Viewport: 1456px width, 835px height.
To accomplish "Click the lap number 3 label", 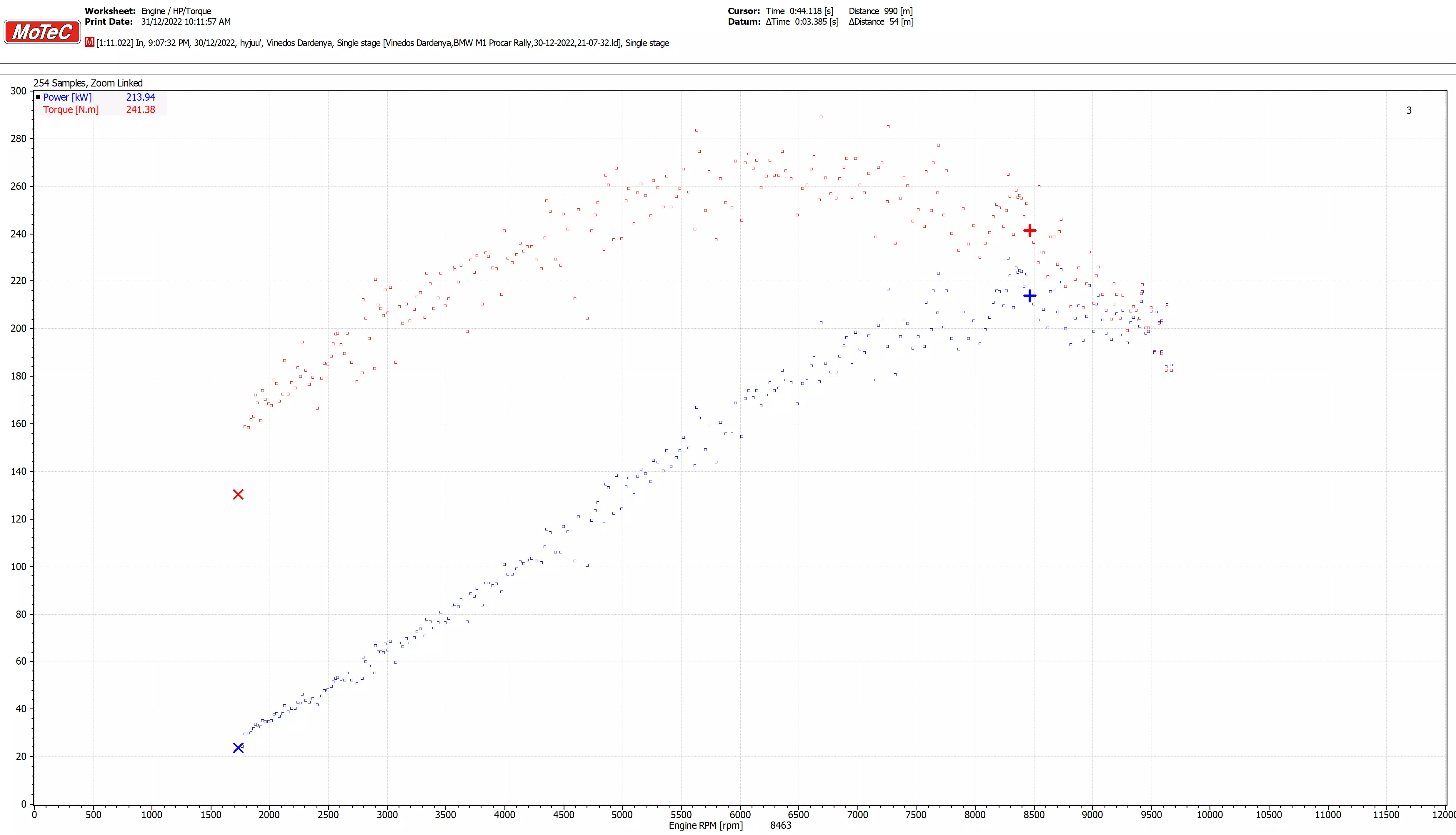I will point(1408,111).
